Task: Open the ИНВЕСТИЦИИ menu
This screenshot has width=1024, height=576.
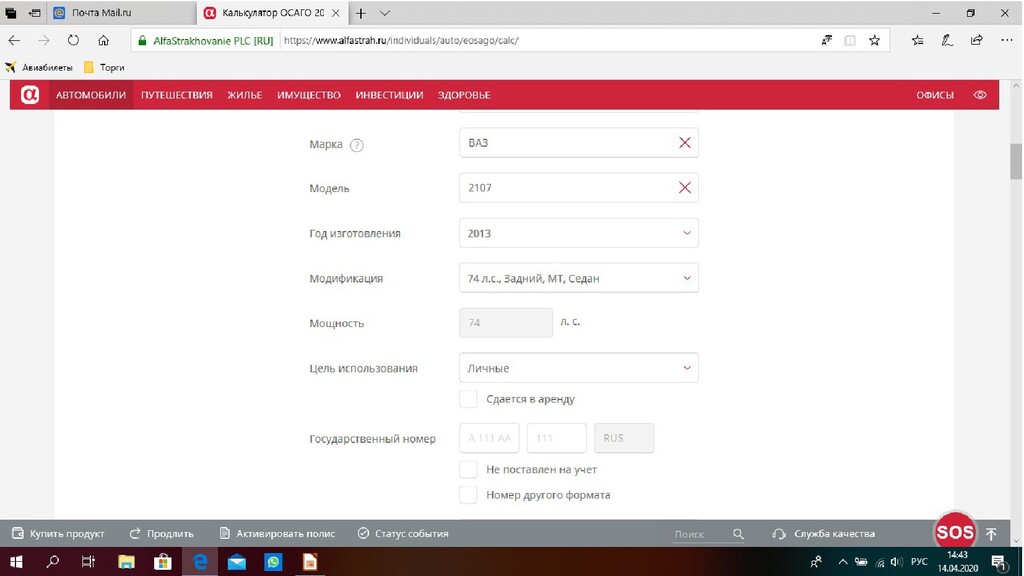Action: point(389,95)
